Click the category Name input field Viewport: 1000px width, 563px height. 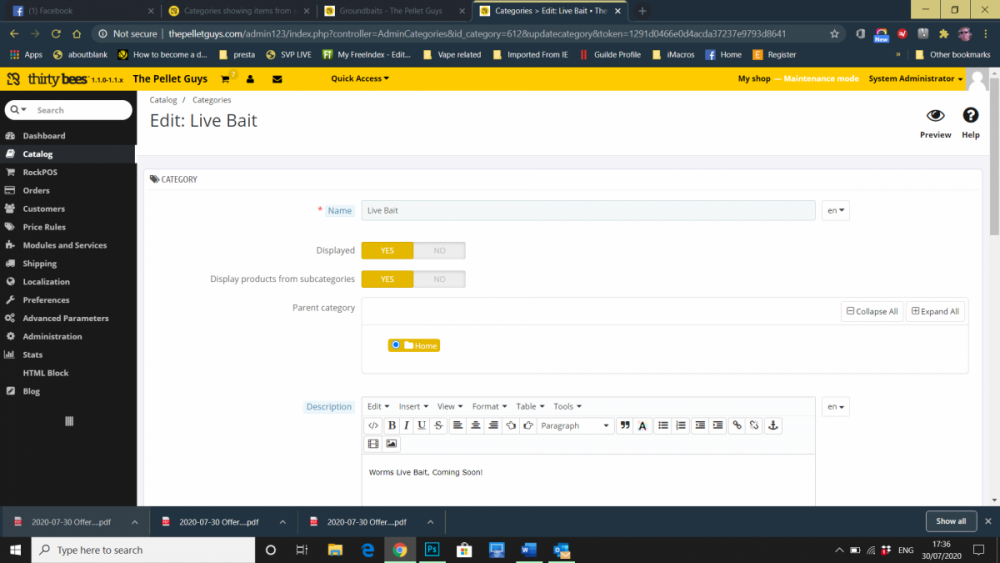coord(588,210)
